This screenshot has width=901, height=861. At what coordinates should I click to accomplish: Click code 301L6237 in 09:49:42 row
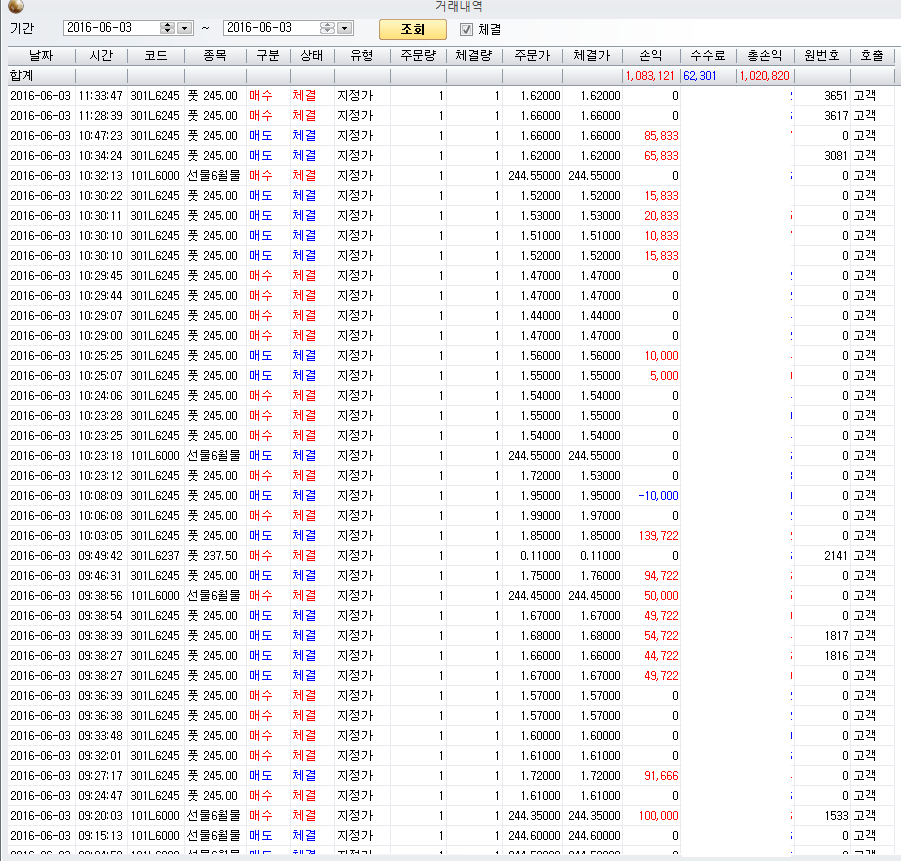point(155,556)
